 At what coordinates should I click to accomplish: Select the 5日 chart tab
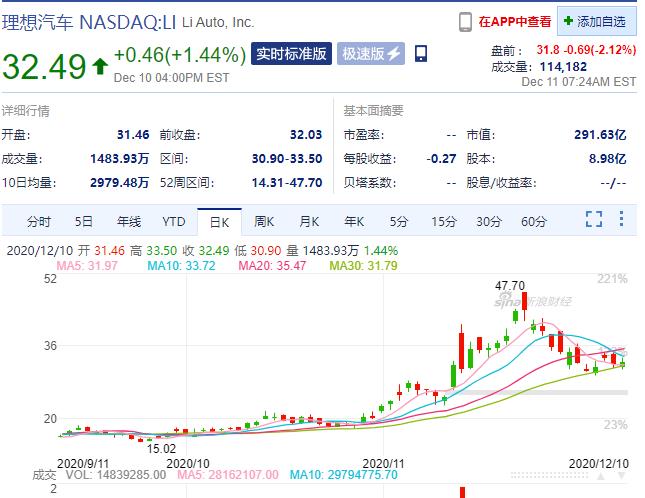tap(84, 222)
